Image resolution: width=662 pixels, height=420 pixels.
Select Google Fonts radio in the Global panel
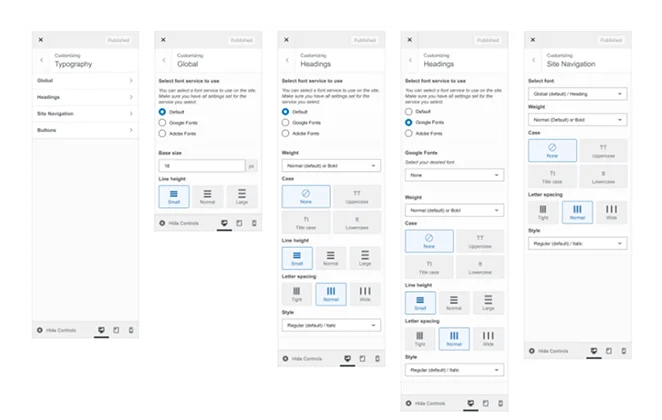click(x=162, y=121)
